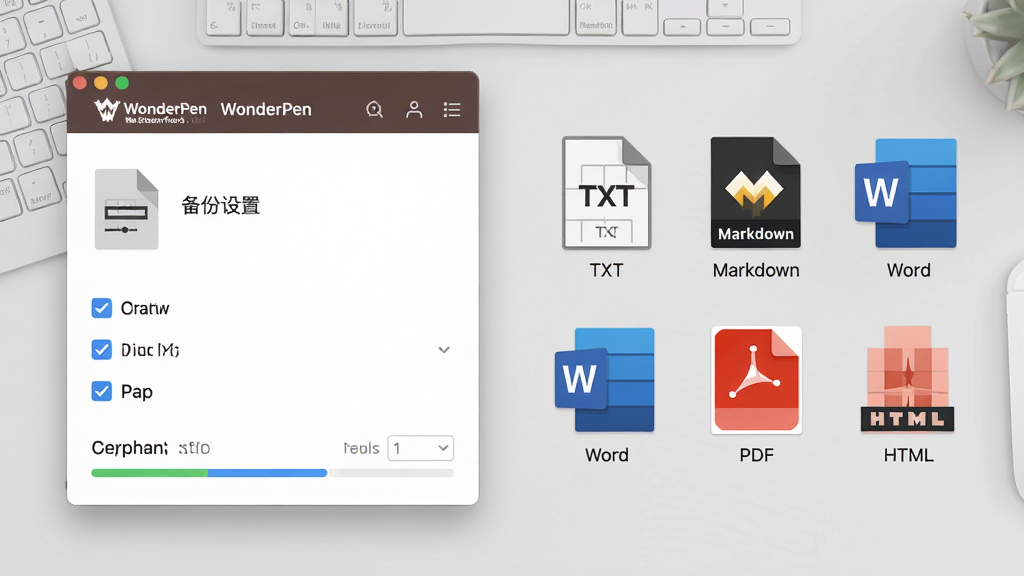Close the WonderPen window with red button

click(80, 83)
